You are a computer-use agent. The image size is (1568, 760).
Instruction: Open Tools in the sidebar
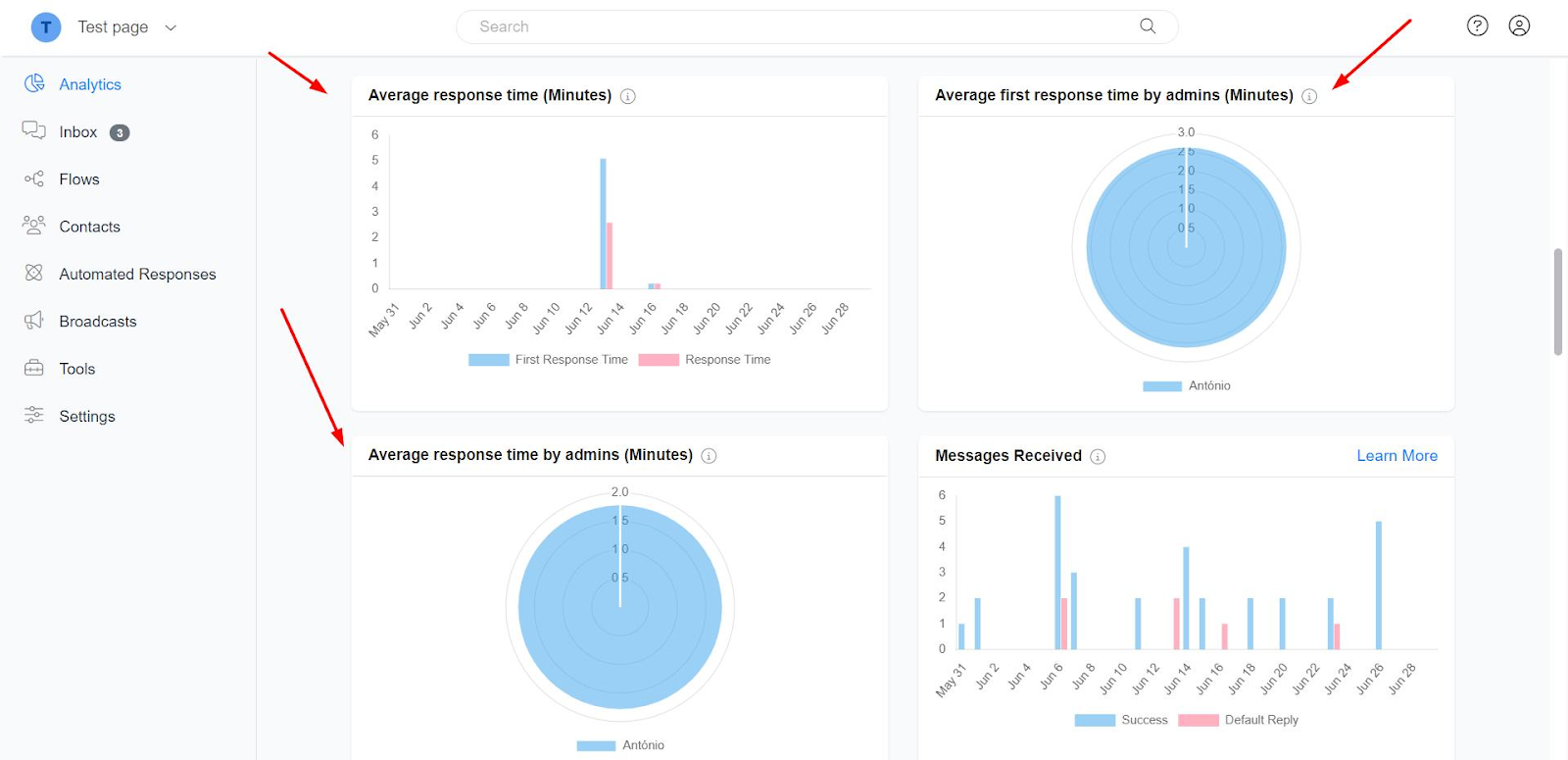(x=77, y=369)
